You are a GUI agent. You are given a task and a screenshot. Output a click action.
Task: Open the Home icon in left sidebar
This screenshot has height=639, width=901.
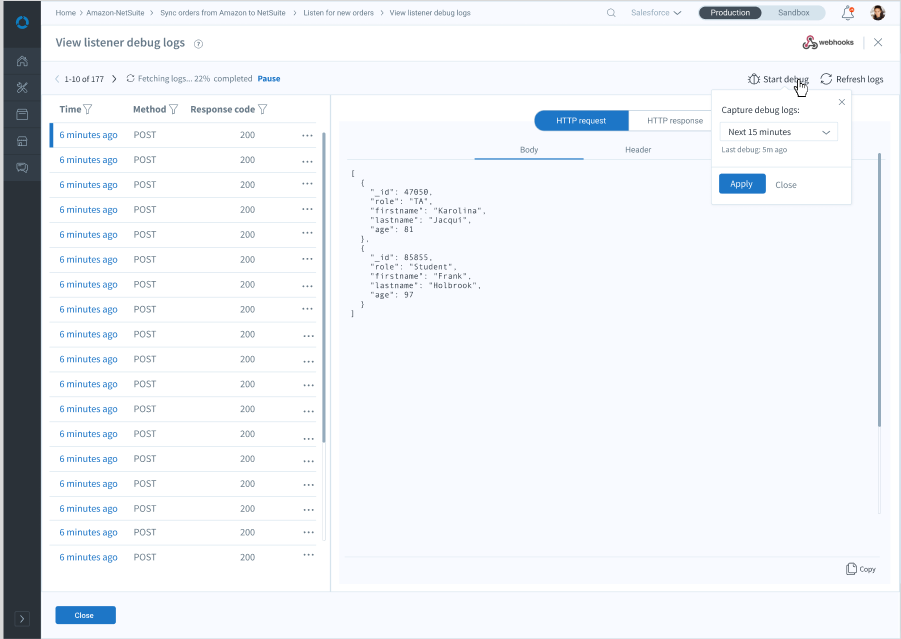point(22,62)
